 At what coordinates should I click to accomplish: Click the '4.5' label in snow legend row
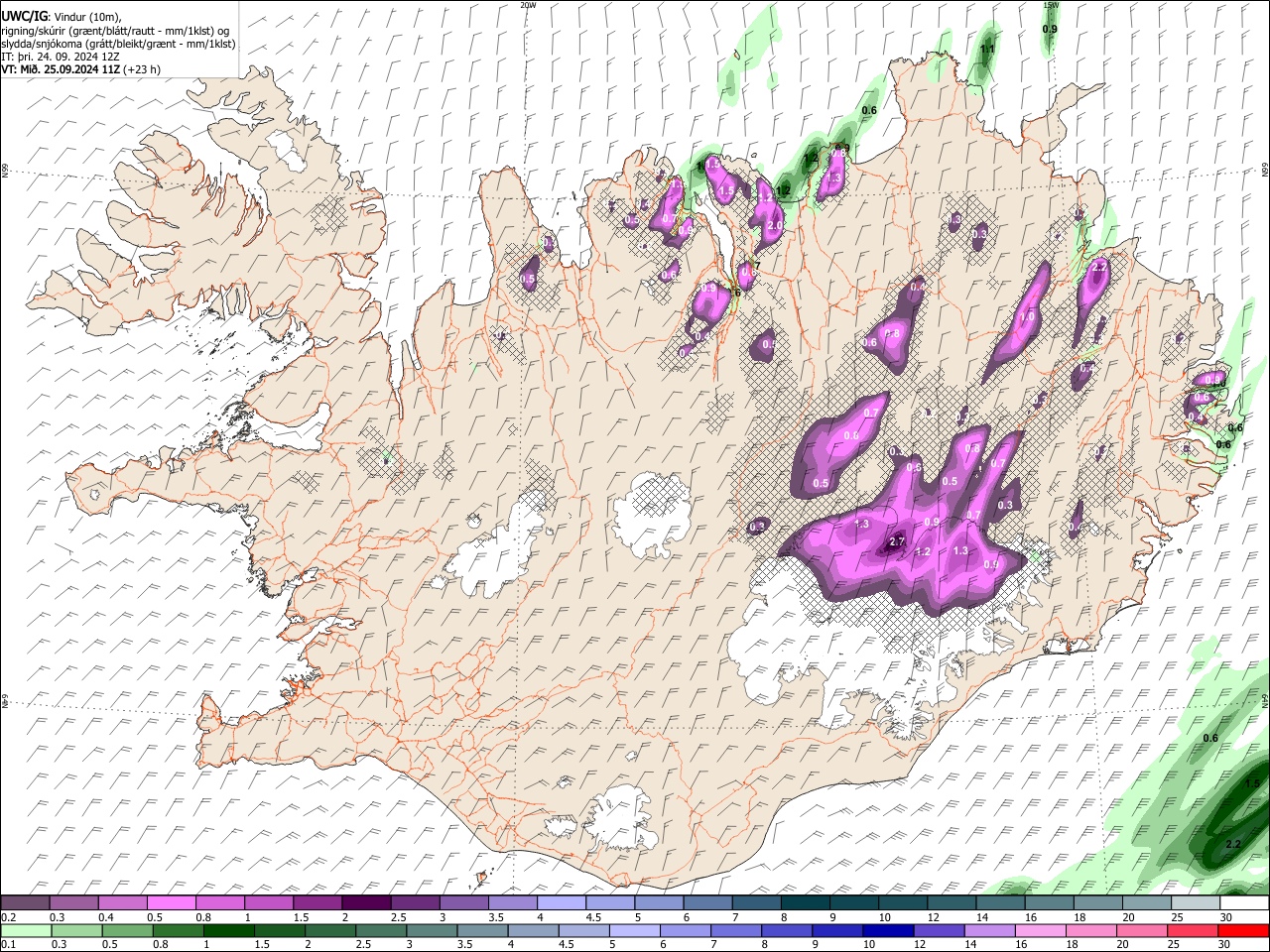click(x=593, y=917)
